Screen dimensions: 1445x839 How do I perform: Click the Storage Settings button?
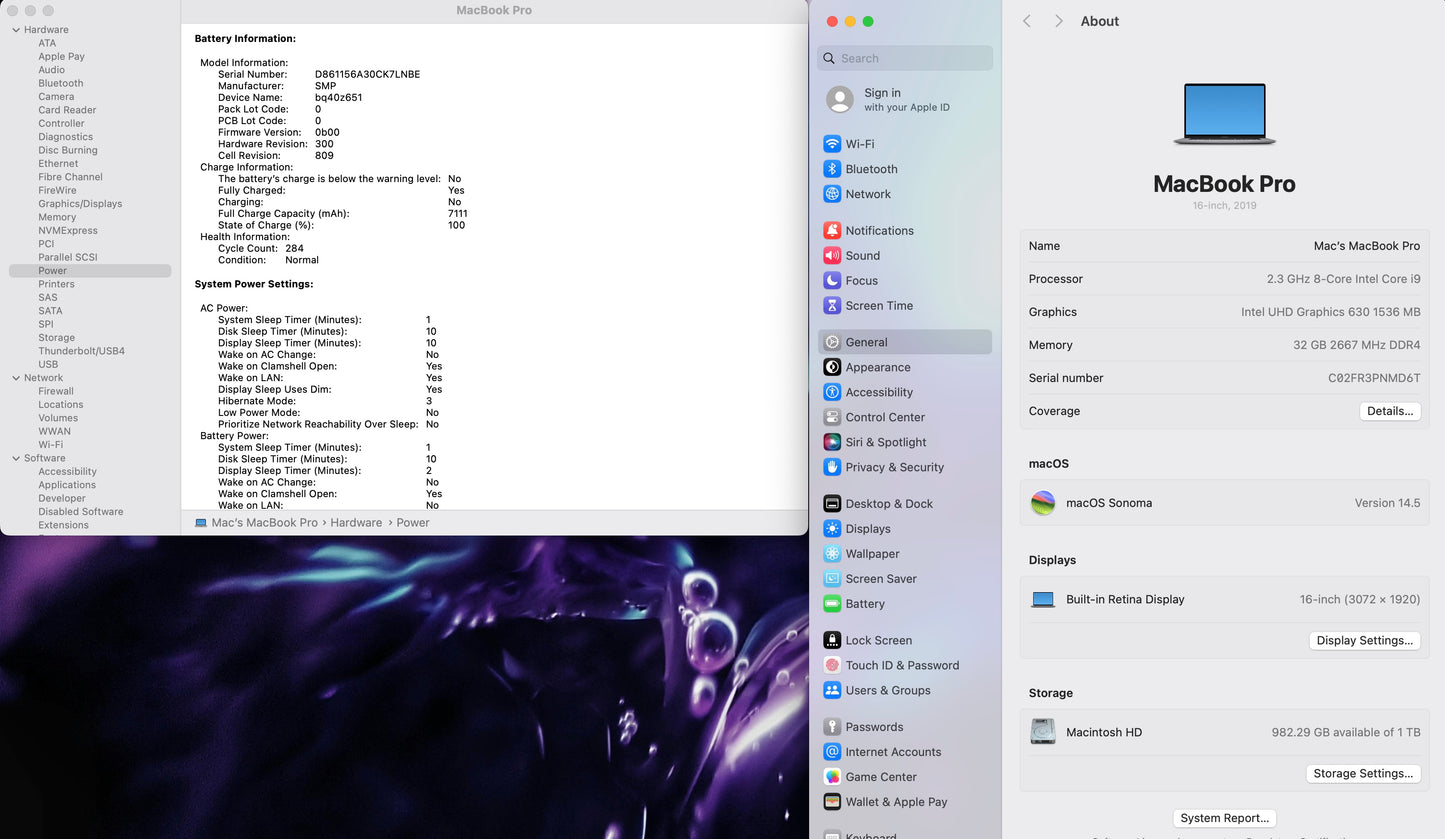pyautogui.click(x=1362, y=773)
